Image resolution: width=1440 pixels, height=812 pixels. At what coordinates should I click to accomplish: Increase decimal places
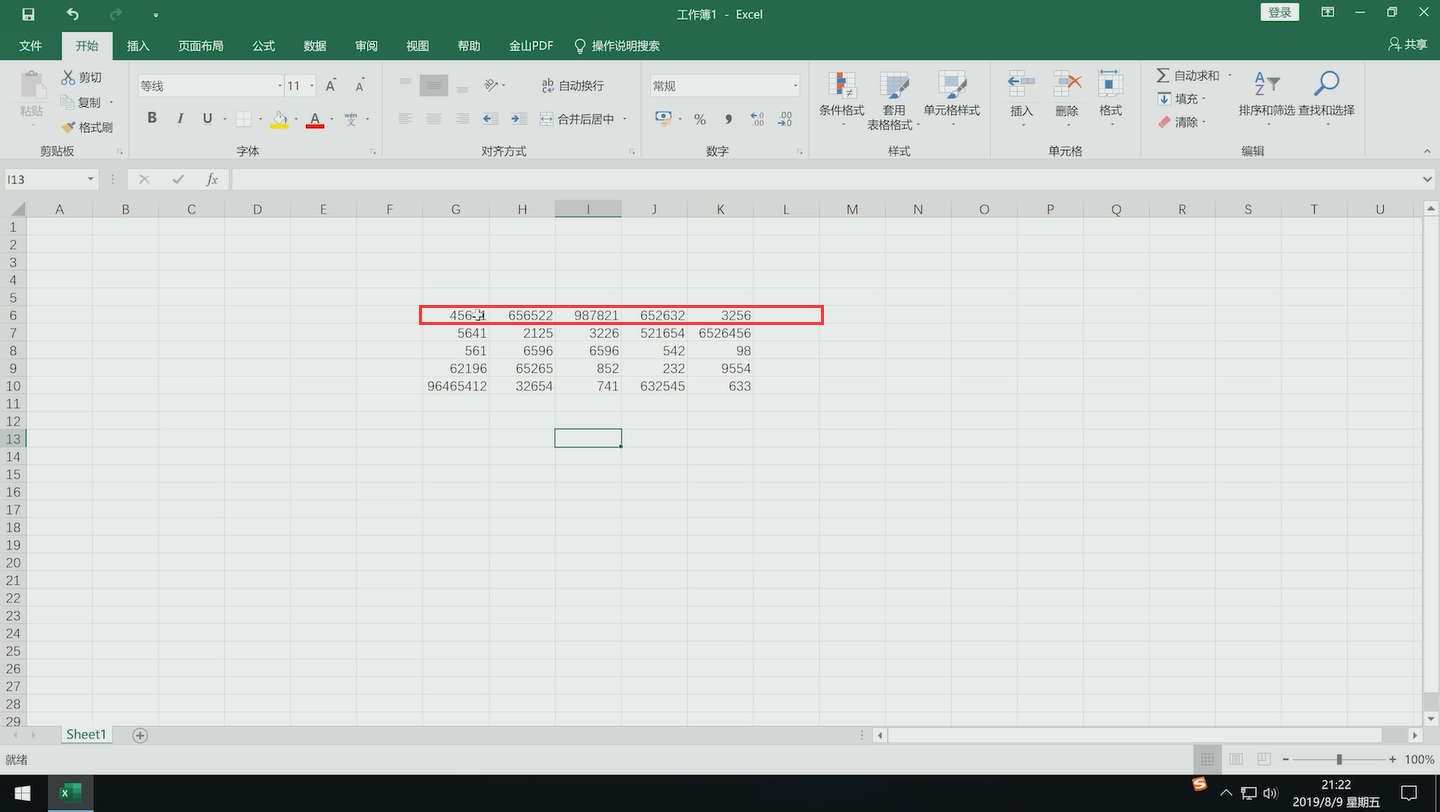757,119
